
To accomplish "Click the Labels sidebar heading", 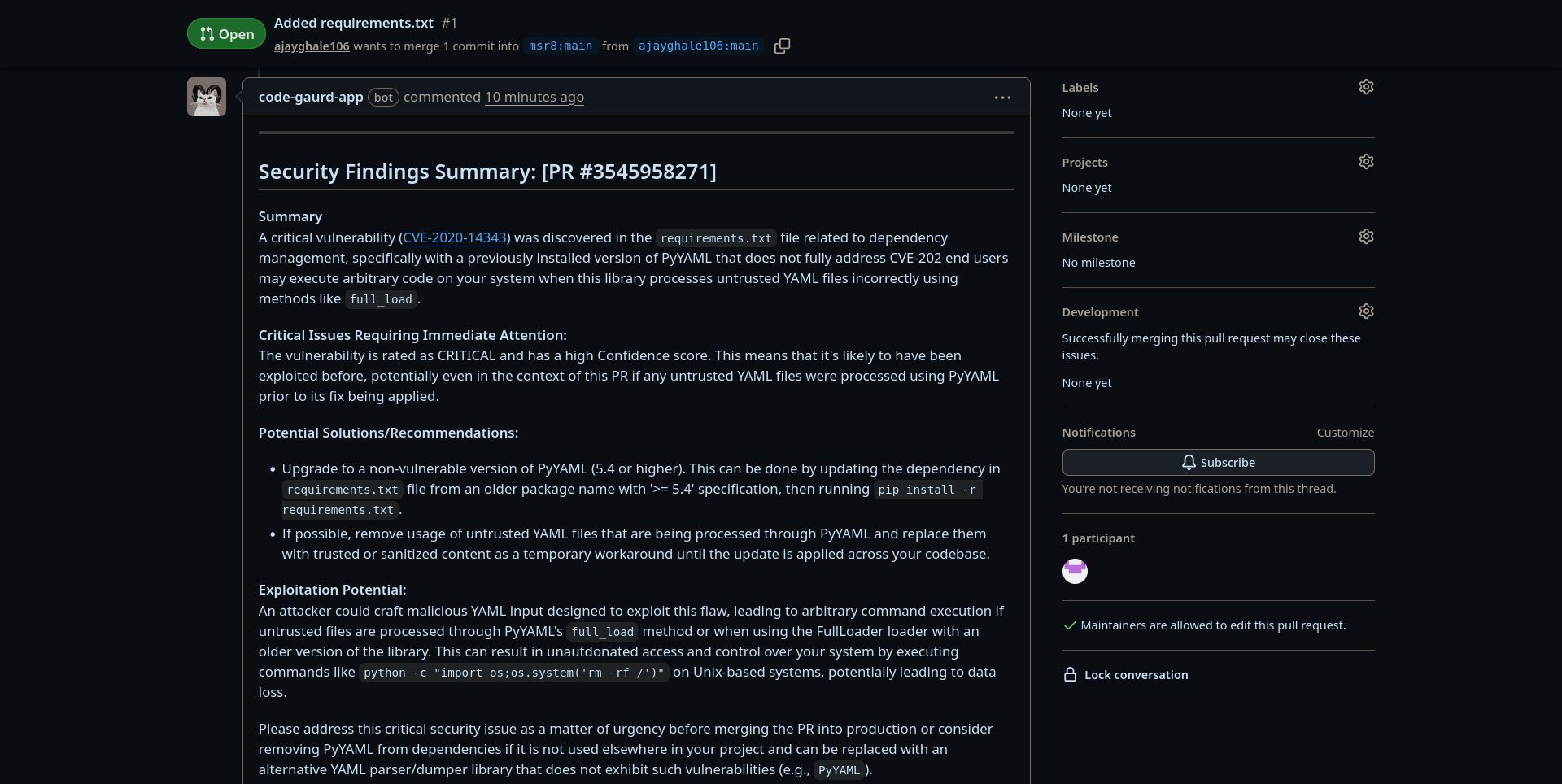I will (1080, 88).
